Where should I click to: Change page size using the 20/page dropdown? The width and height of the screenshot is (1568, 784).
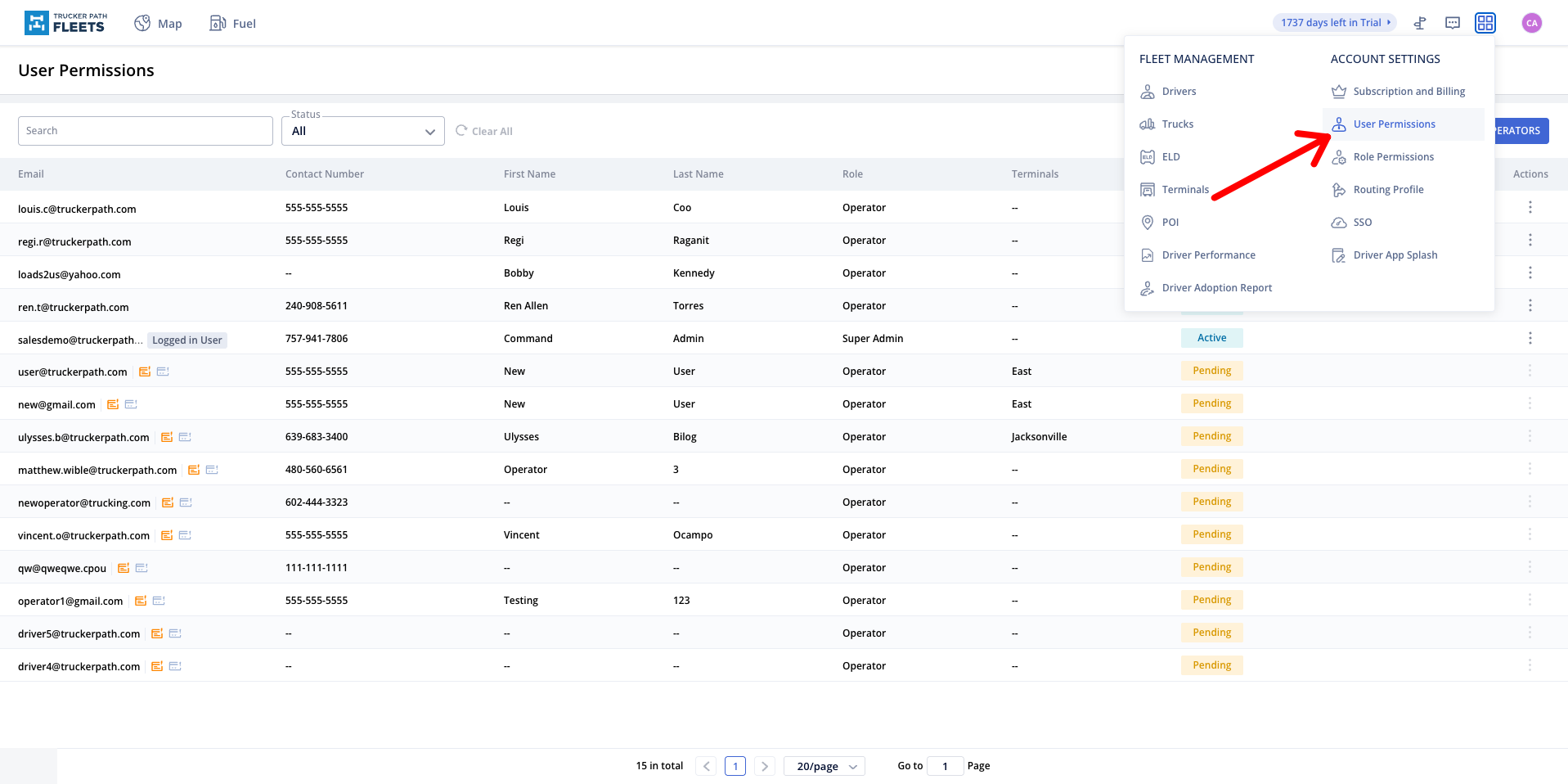[824, 765]
